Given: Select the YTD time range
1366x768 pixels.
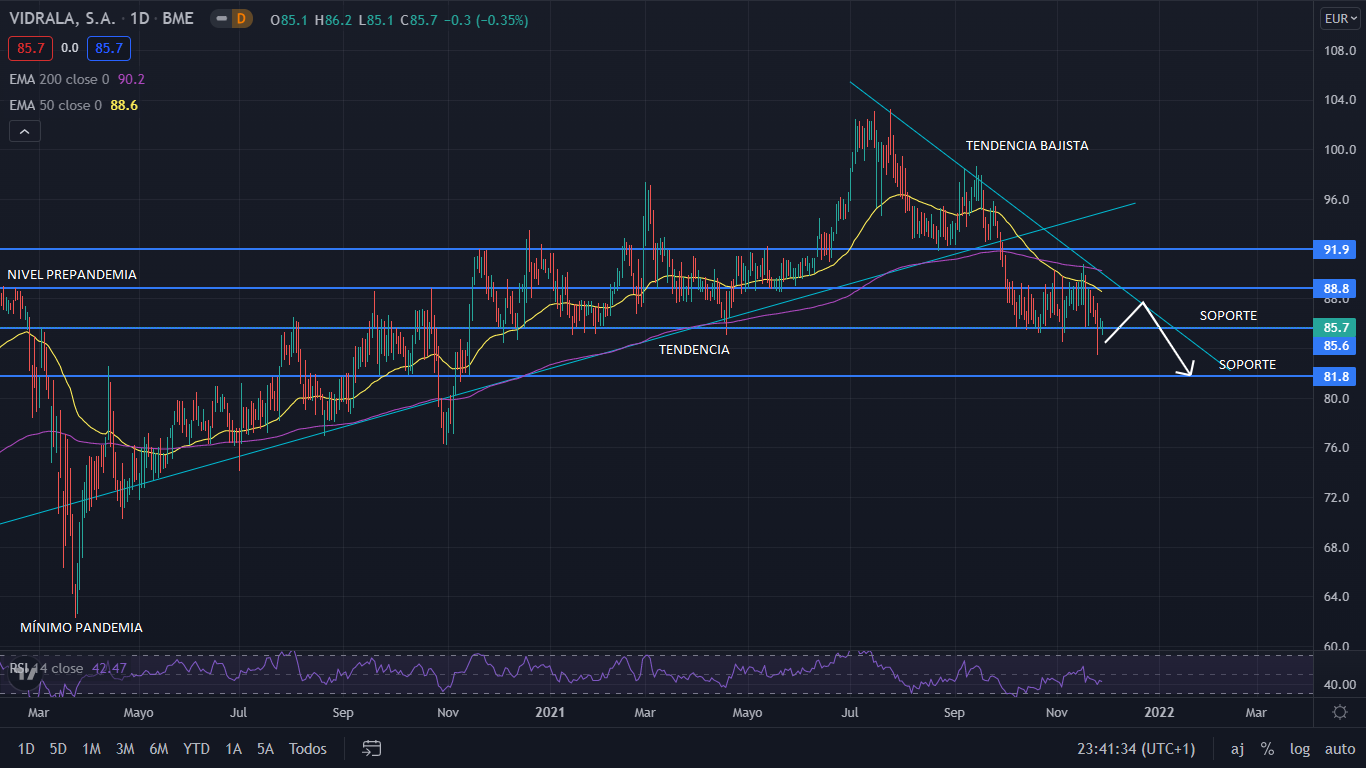Looking at the screenshot, I should (x=196, y=748).
